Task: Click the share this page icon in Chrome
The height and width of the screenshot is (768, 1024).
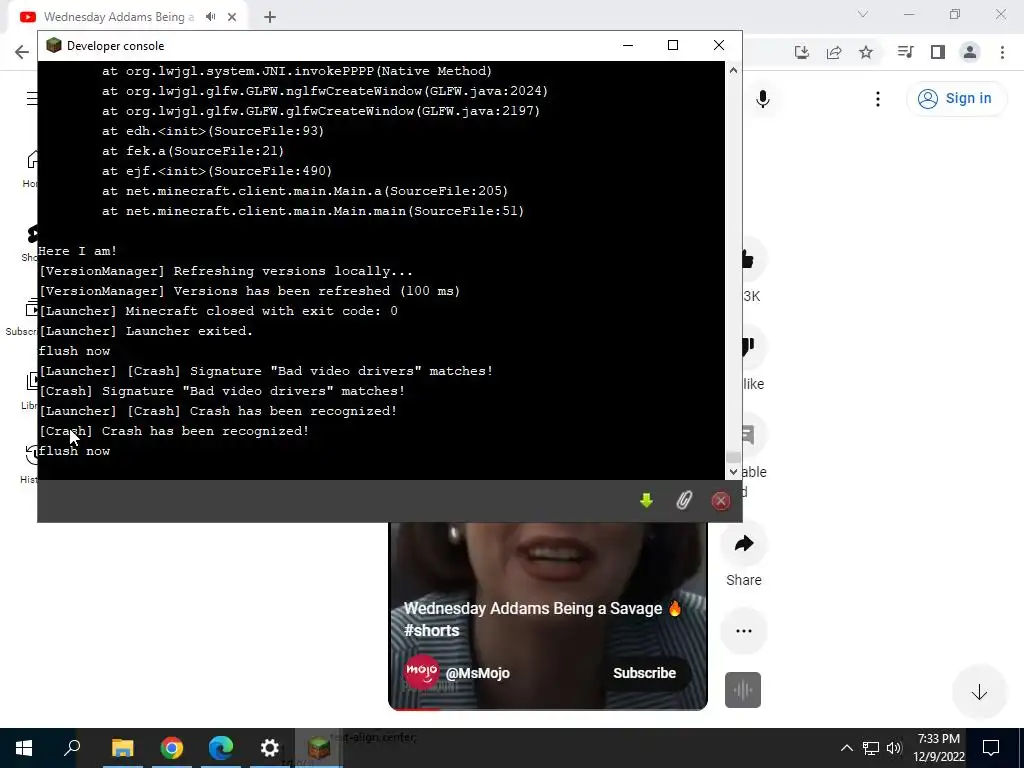Action: coord(833,52)
